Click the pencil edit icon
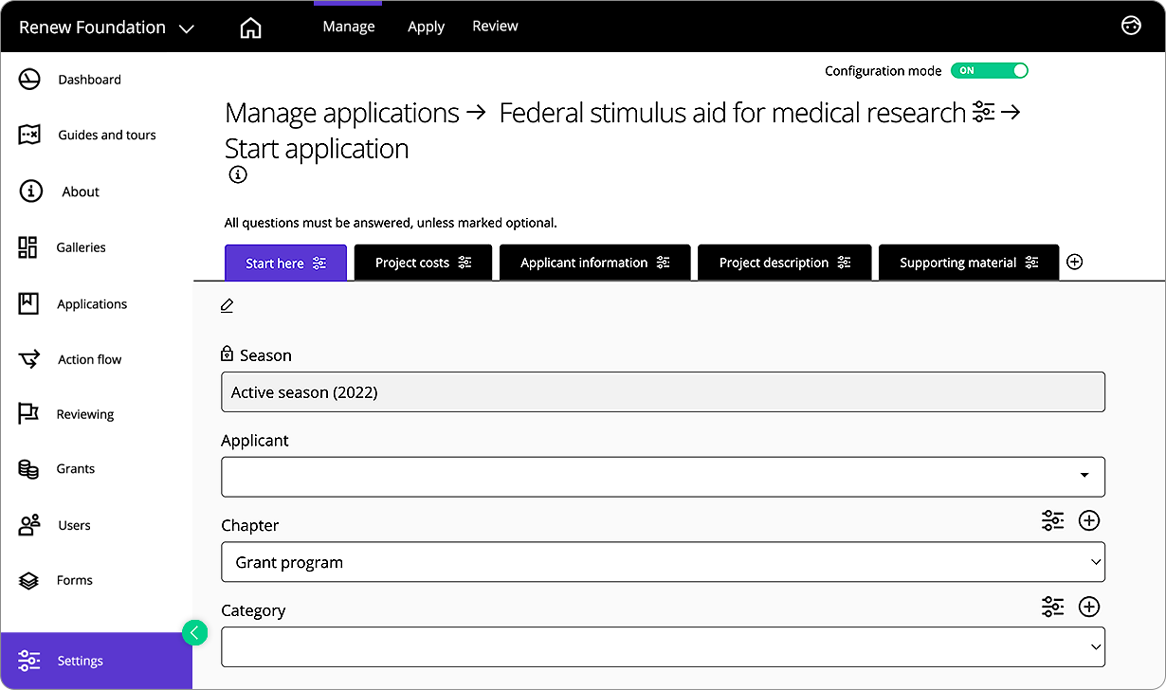This screenshot has height=690, width=1166. [x=227, y=306]
